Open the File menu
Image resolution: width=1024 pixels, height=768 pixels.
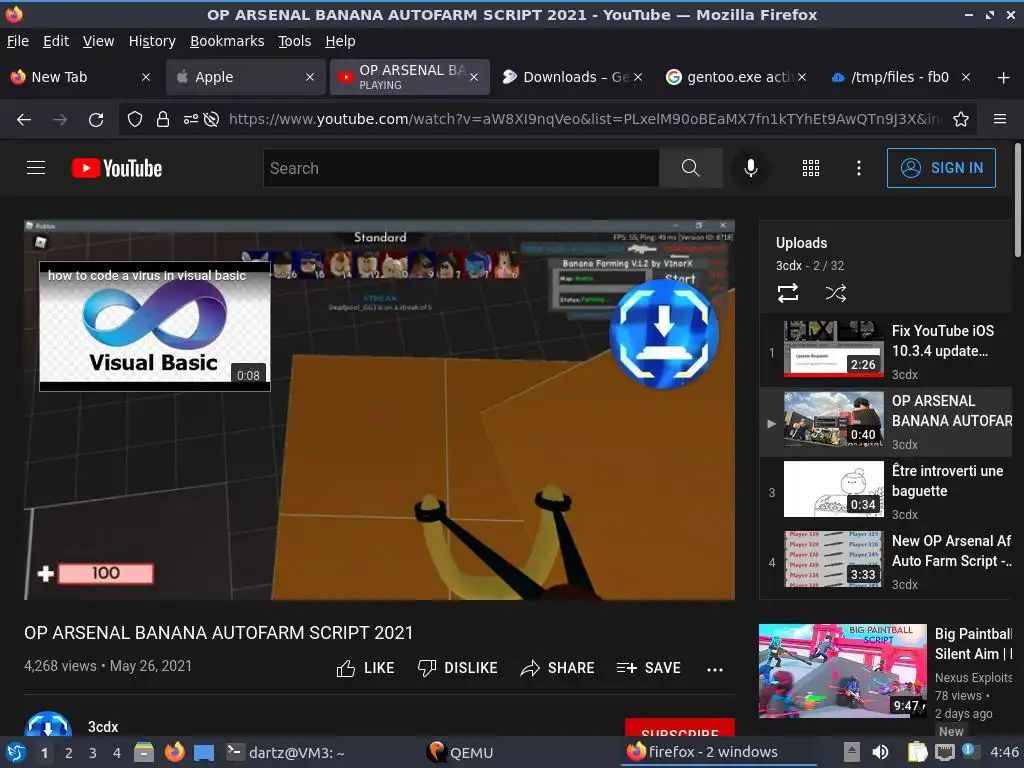point(18,41)
